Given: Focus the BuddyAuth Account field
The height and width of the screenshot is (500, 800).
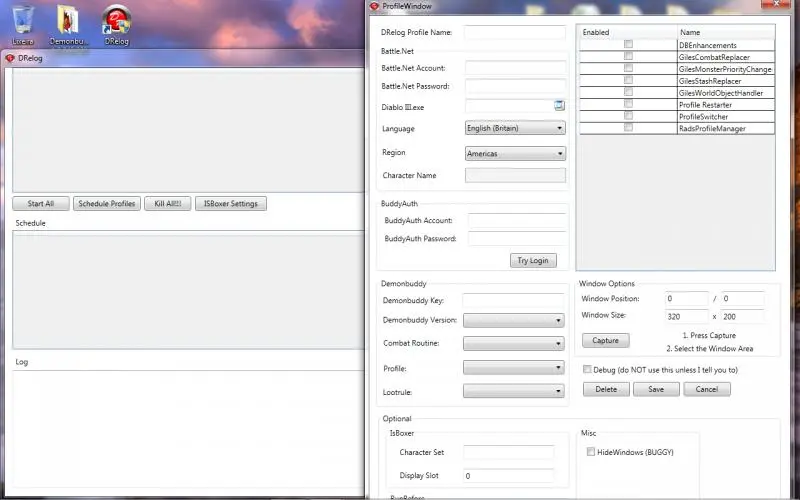Looking at the screenshot, I should coord(517,220).
